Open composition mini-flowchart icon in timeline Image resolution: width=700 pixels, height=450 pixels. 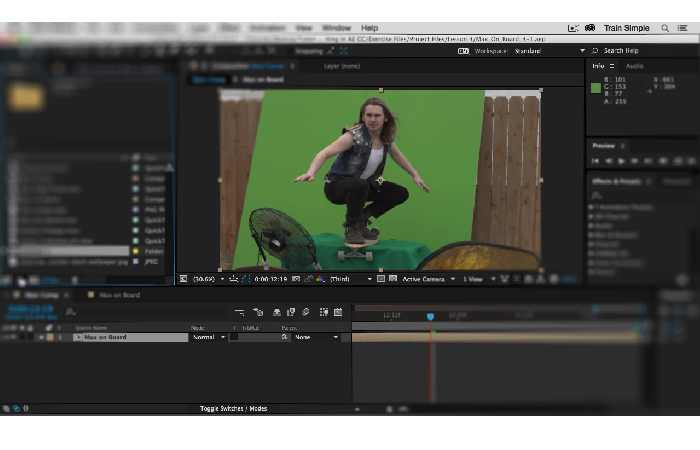pos(239,312)
